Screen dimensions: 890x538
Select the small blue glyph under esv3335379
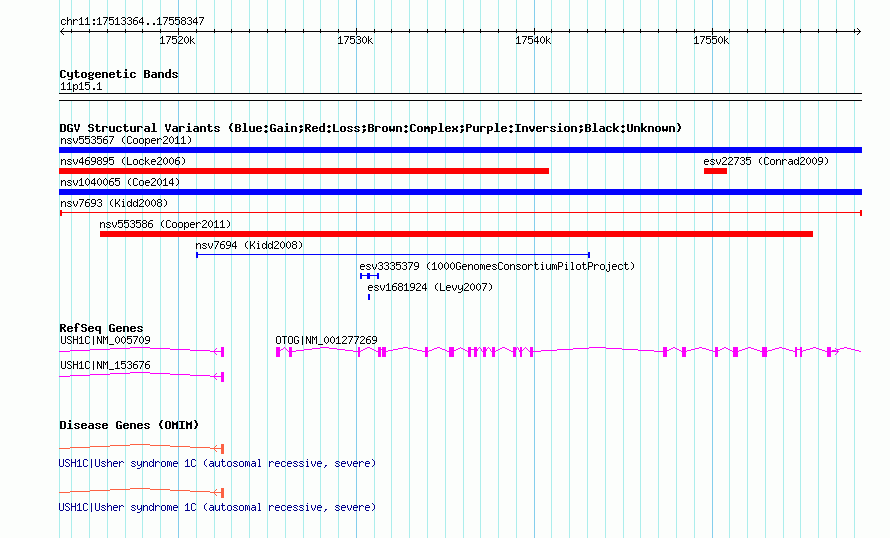[x=370, y=276]
